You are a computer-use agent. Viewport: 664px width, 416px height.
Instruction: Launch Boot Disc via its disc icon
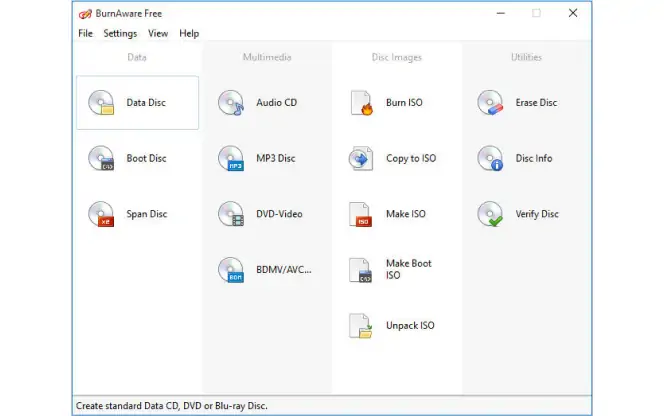pyautogui.click(x=101, y=158)
